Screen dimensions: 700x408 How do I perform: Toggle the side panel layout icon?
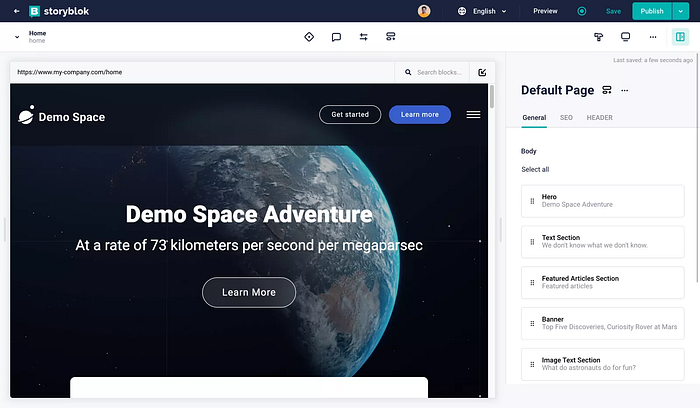pos(680,37)
